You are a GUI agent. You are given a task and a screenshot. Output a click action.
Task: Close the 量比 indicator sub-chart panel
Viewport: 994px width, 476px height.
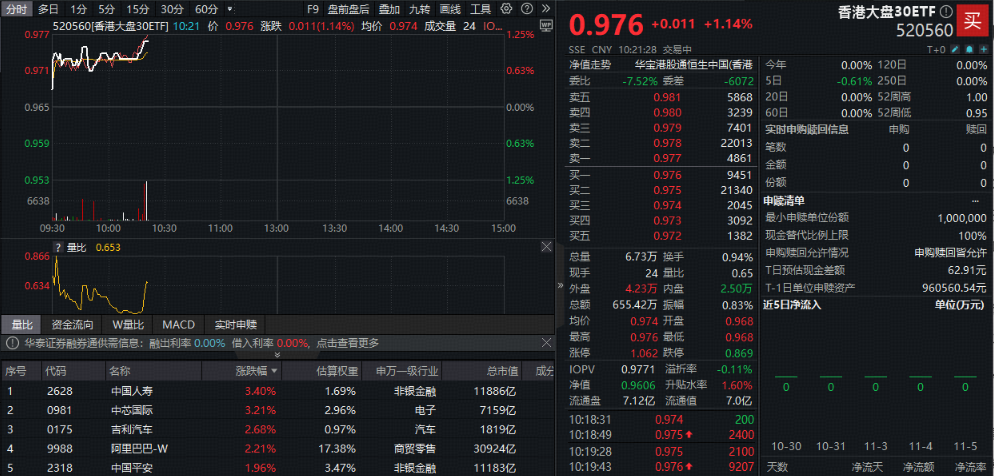tap(546, 247)
